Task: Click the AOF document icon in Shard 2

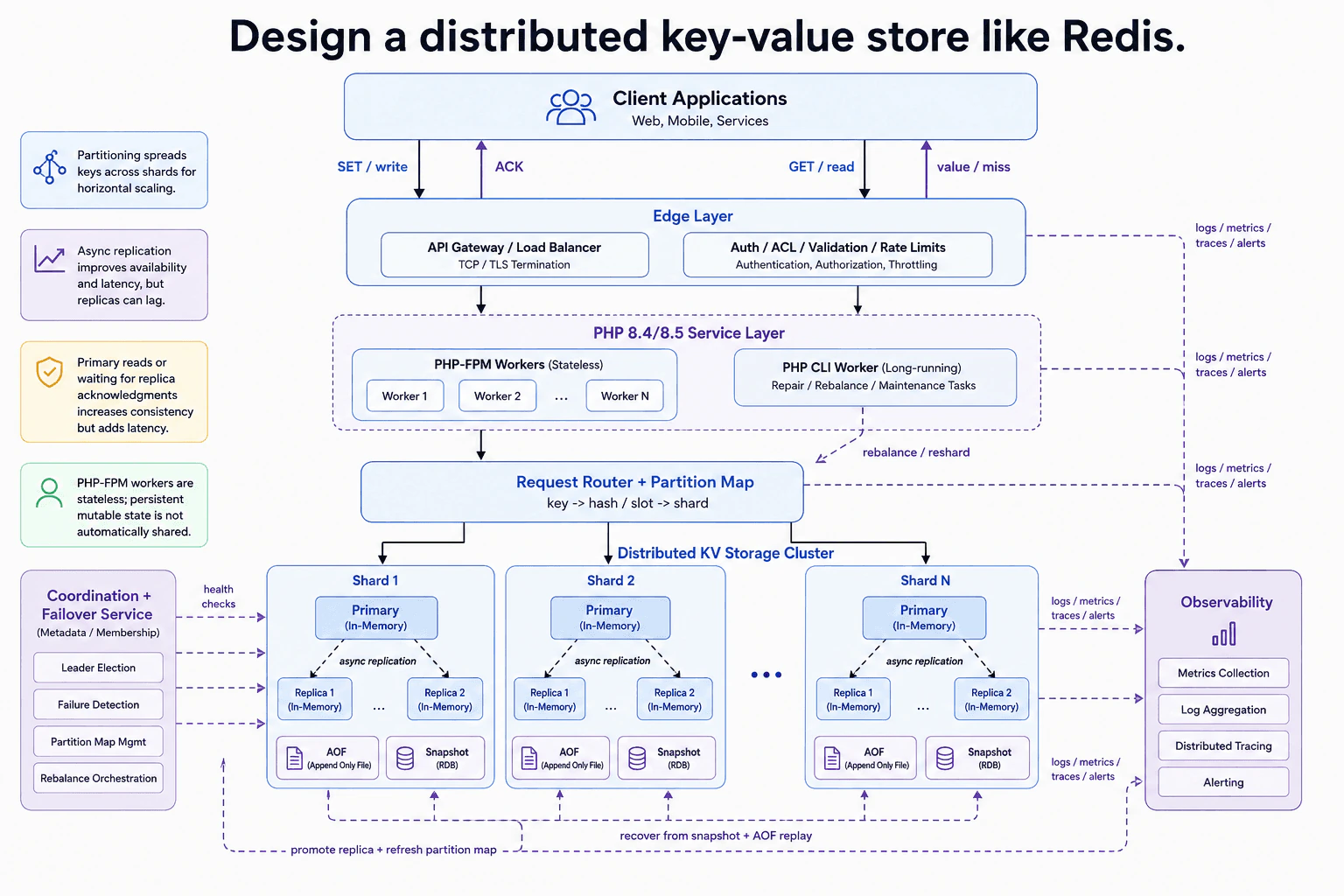Action: [529, 758]
